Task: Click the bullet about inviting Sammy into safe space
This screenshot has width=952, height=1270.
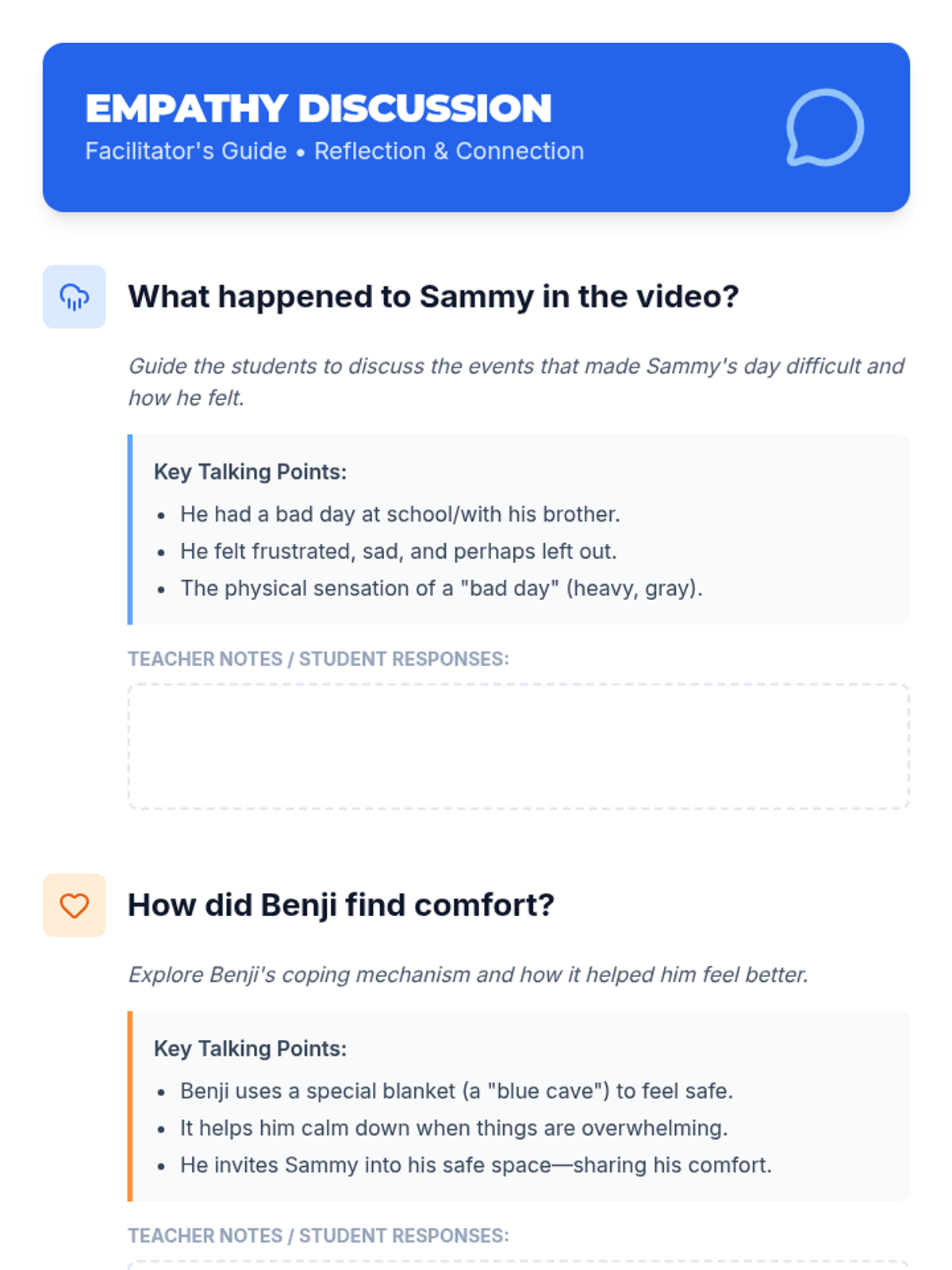Action: 476,1165
